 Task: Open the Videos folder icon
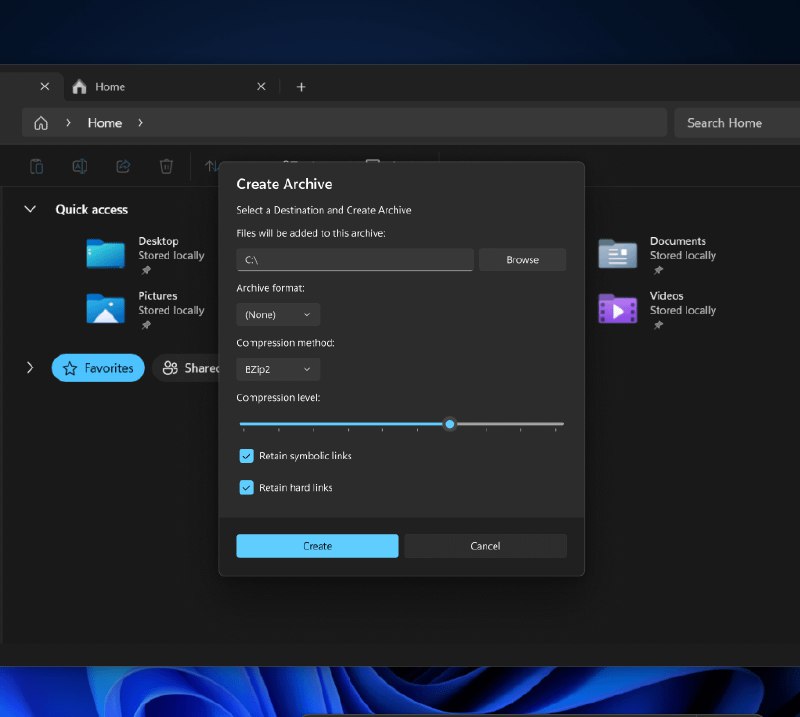(617, 308)
